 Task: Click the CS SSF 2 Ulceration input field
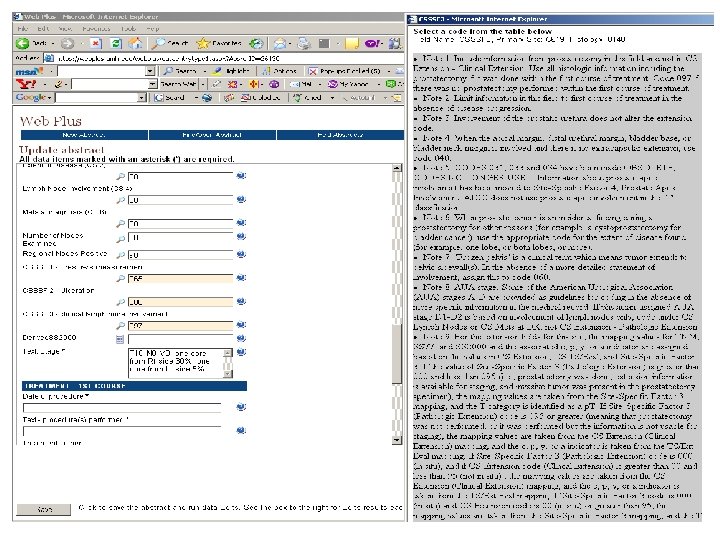(x=180, y=302)
